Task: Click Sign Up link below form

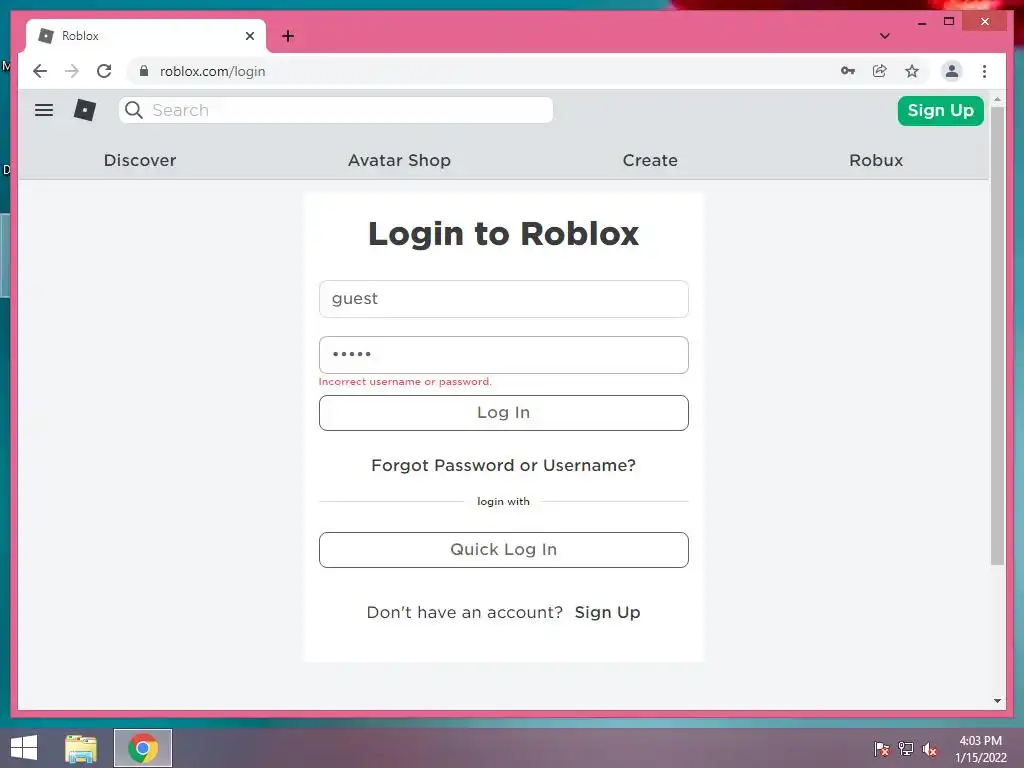Action: tap(607, 613)
